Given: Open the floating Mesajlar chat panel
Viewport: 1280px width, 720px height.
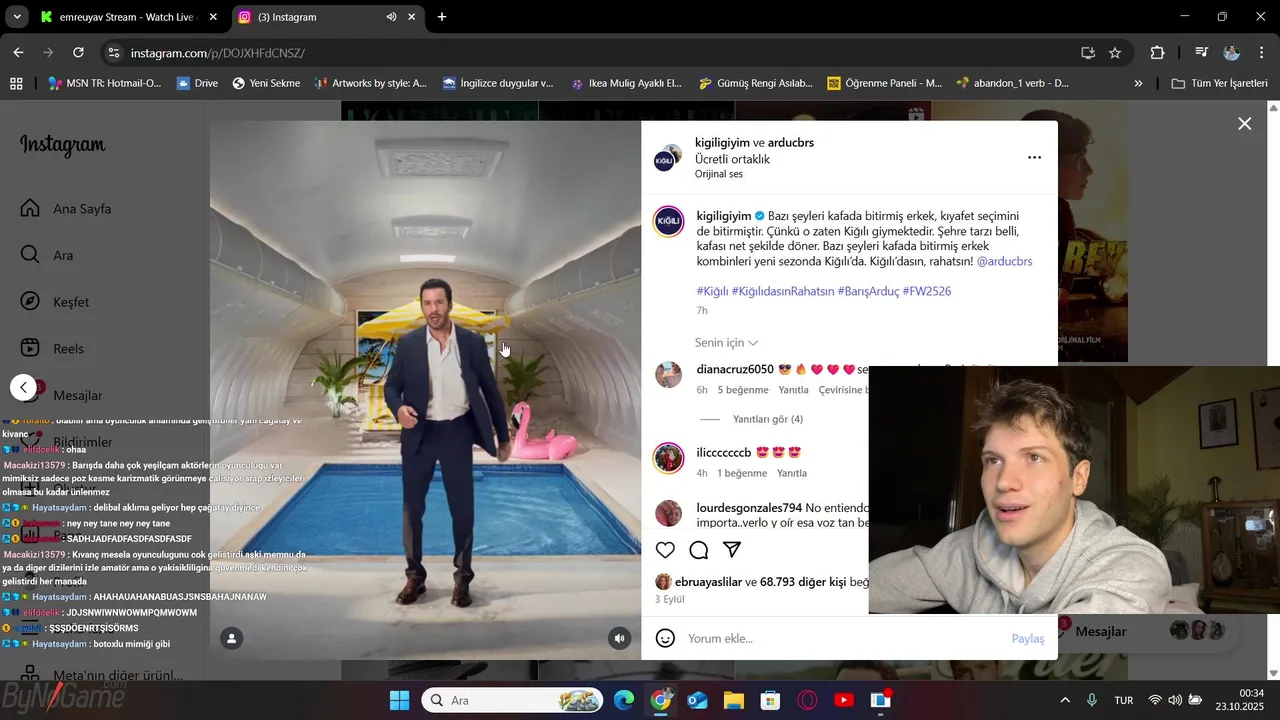Looking at the screenshot, I should click(x=1145, y=631).
